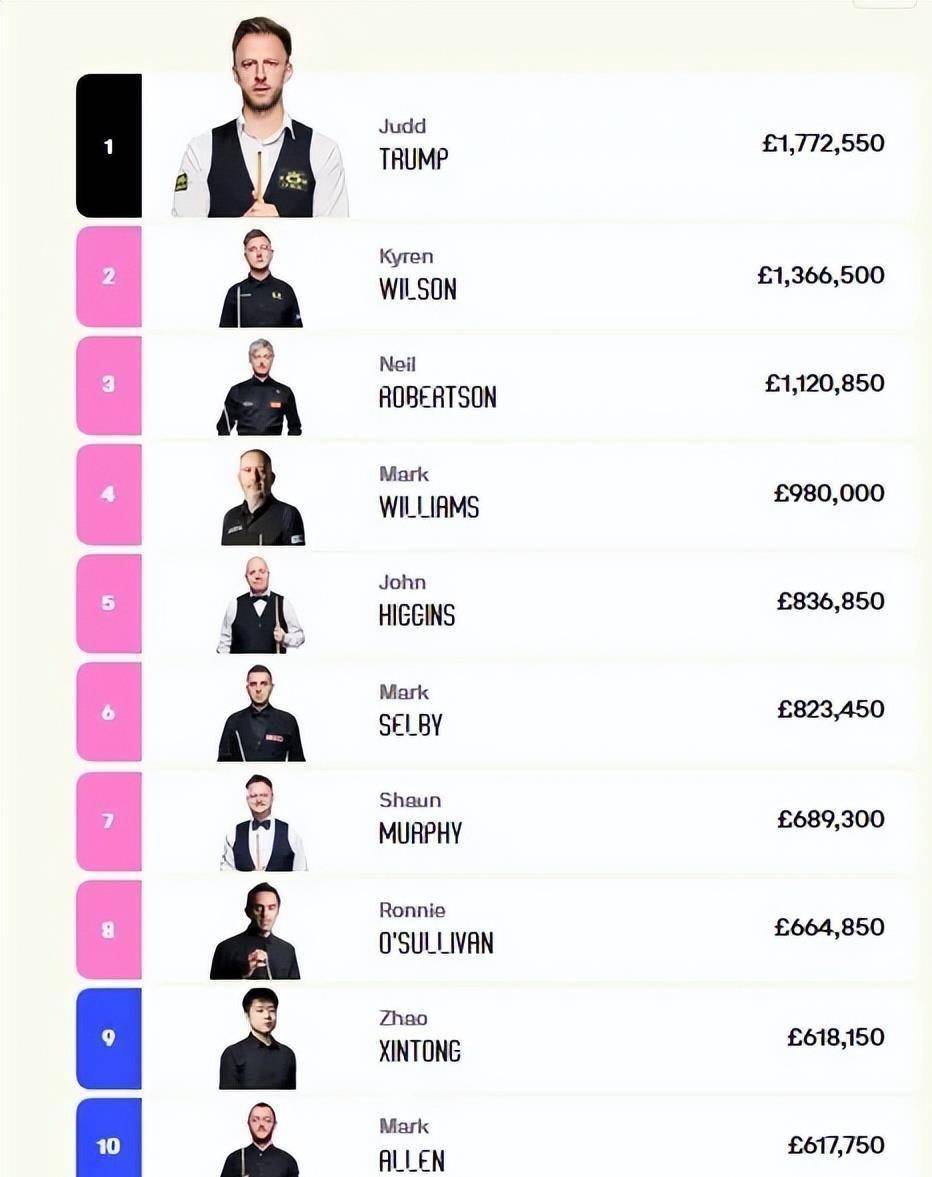Click the £980,000 prize money amount
932x1177 pixels.
pos(829,493)
